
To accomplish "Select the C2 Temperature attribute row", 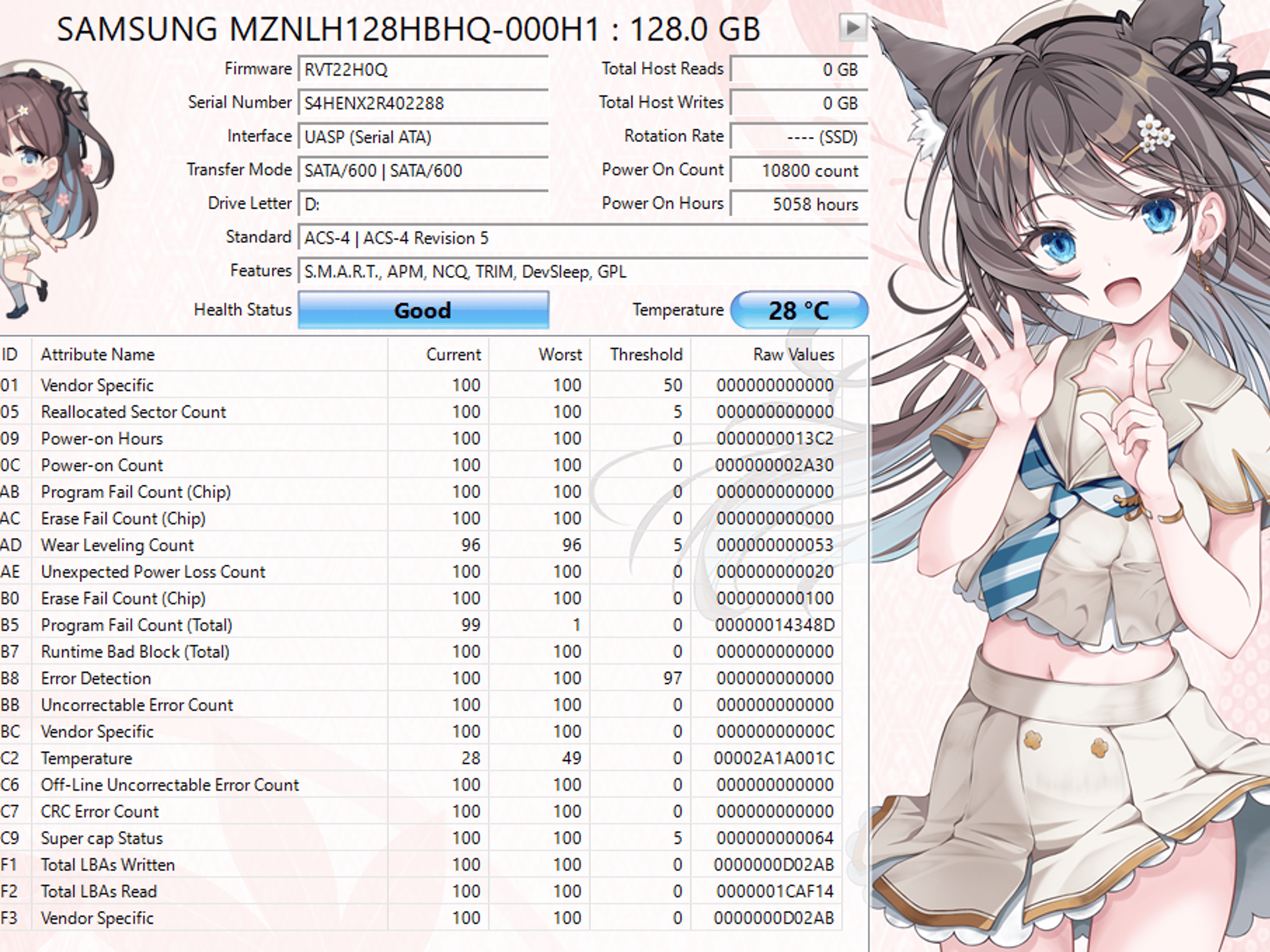I will pos(420,758).
